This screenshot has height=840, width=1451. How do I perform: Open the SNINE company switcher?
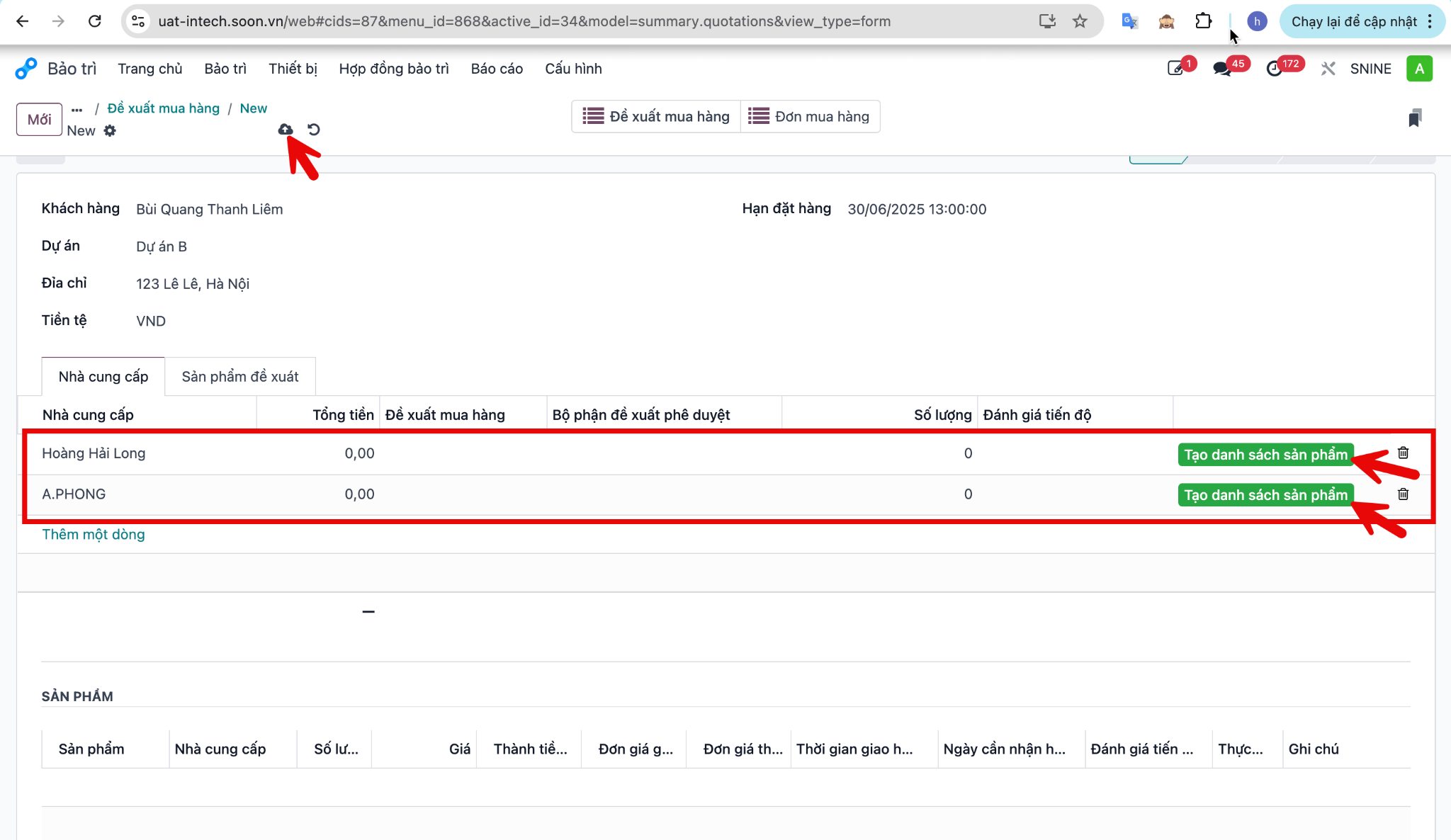[x=1370, y=69]
